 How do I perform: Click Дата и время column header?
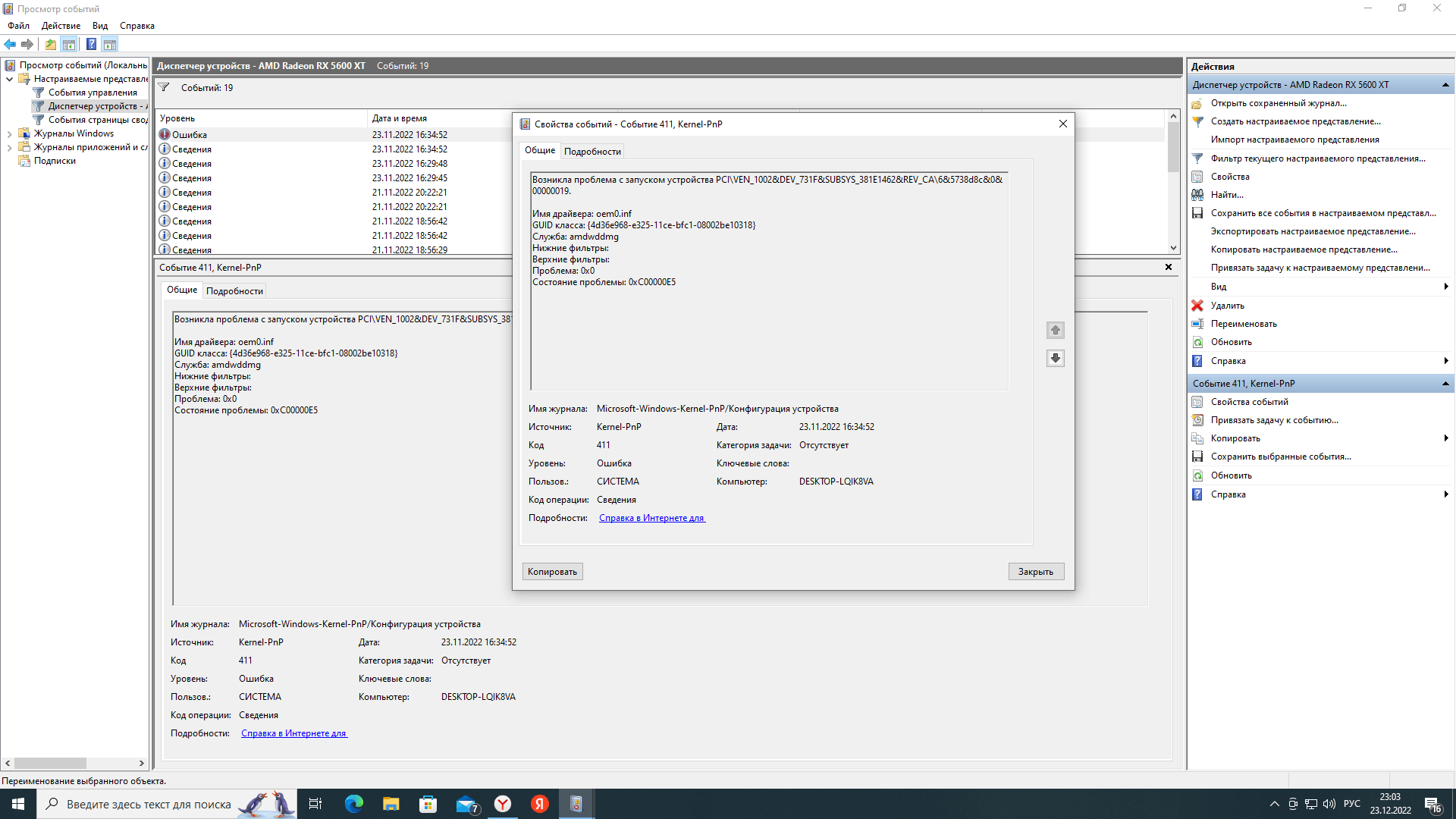(441, 118)
